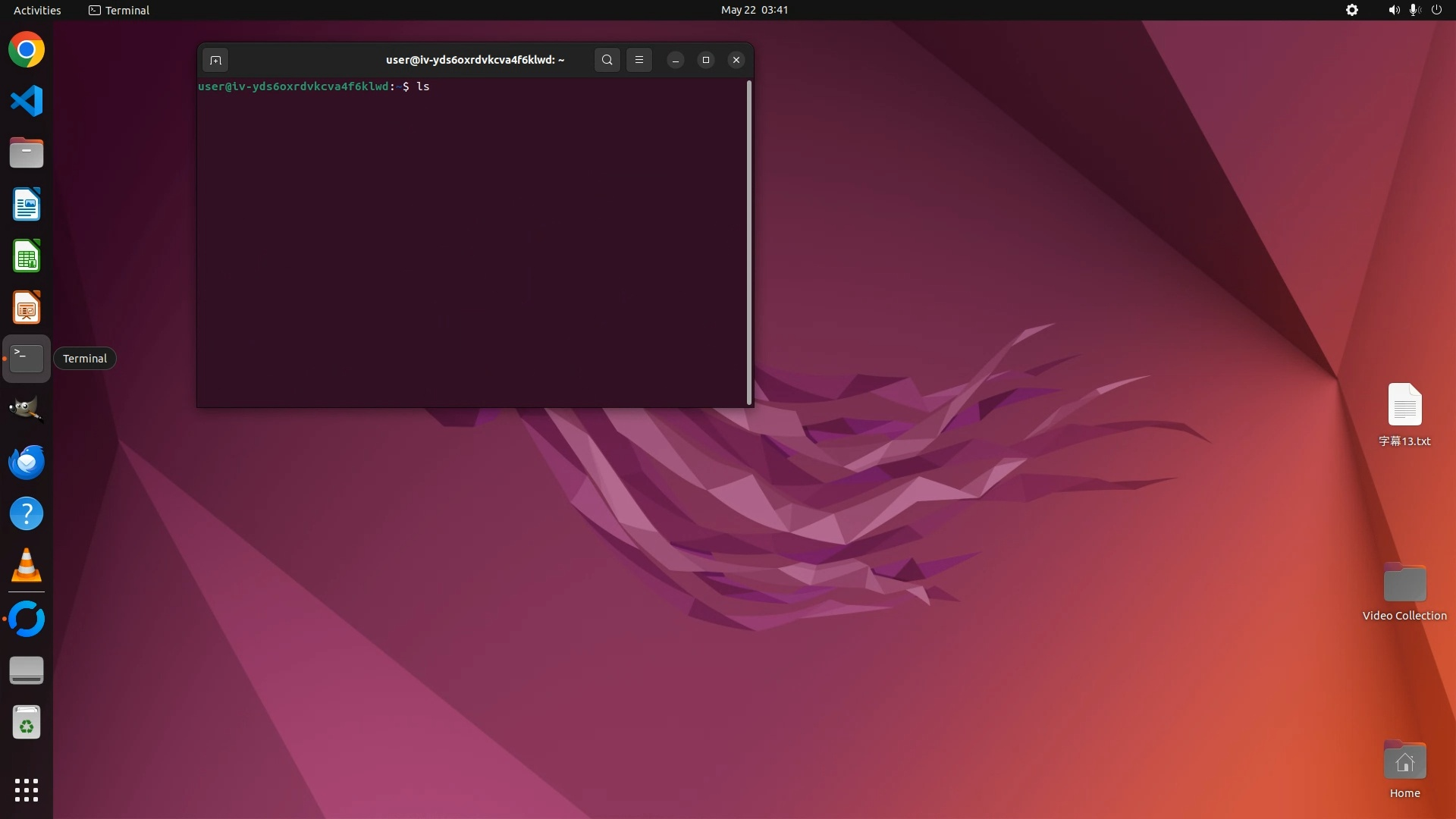This screenshot has width=1456, height=819.
Task: Open a new terminal tab
Action: coord(215,60)
